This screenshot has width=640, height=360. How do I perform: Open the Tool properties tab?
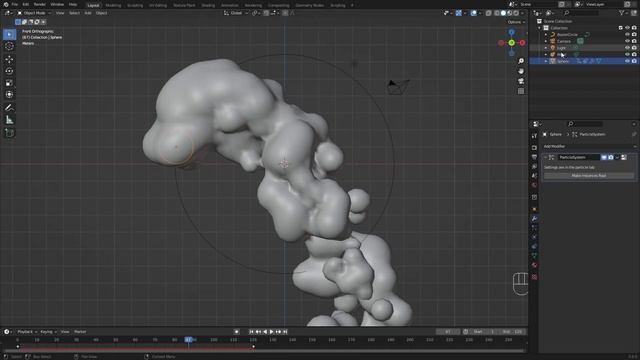coord(534,136)
